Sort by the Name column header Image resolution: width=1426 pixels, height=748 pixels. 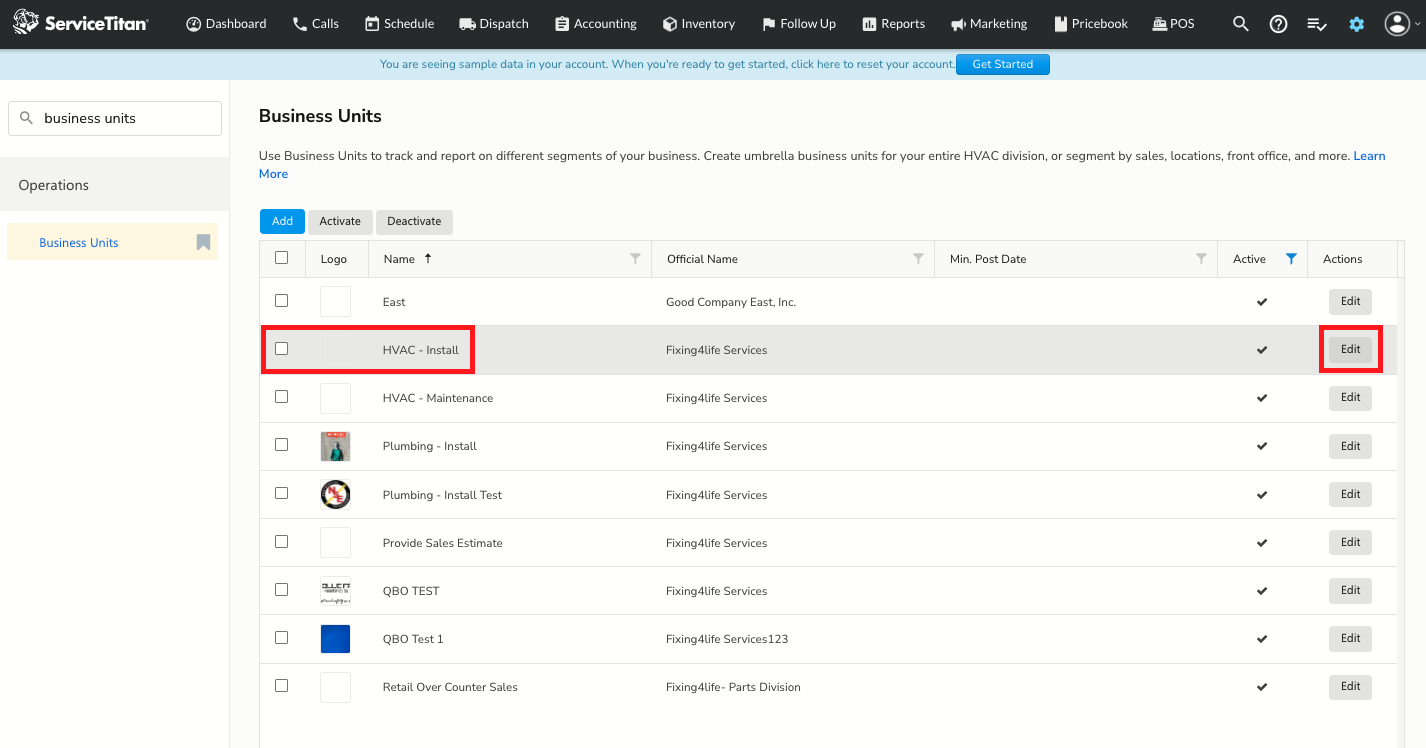tap(399, 259)
